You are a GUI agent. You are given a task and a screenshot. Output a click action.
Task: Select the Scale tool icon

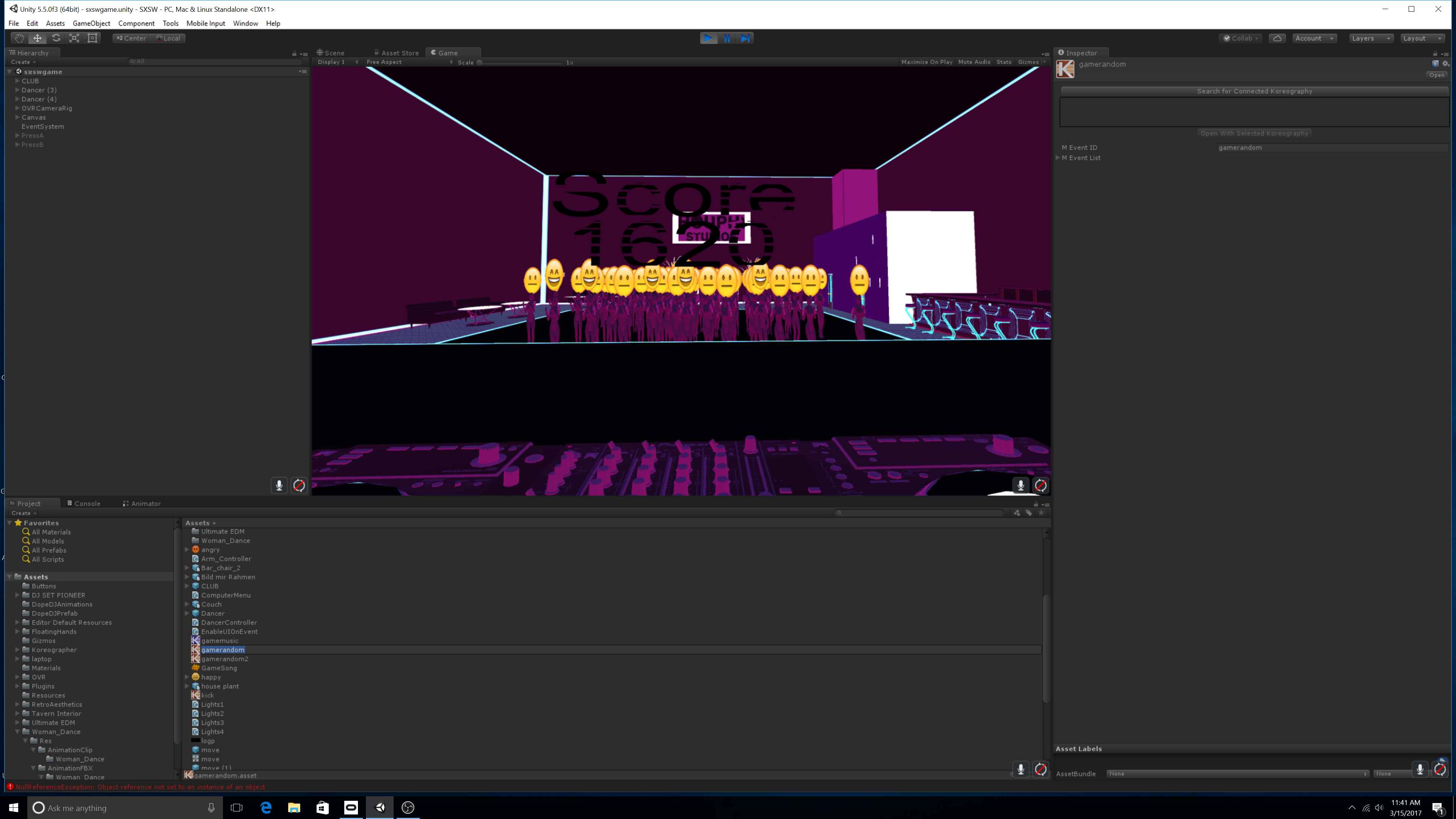pos(74,38)
